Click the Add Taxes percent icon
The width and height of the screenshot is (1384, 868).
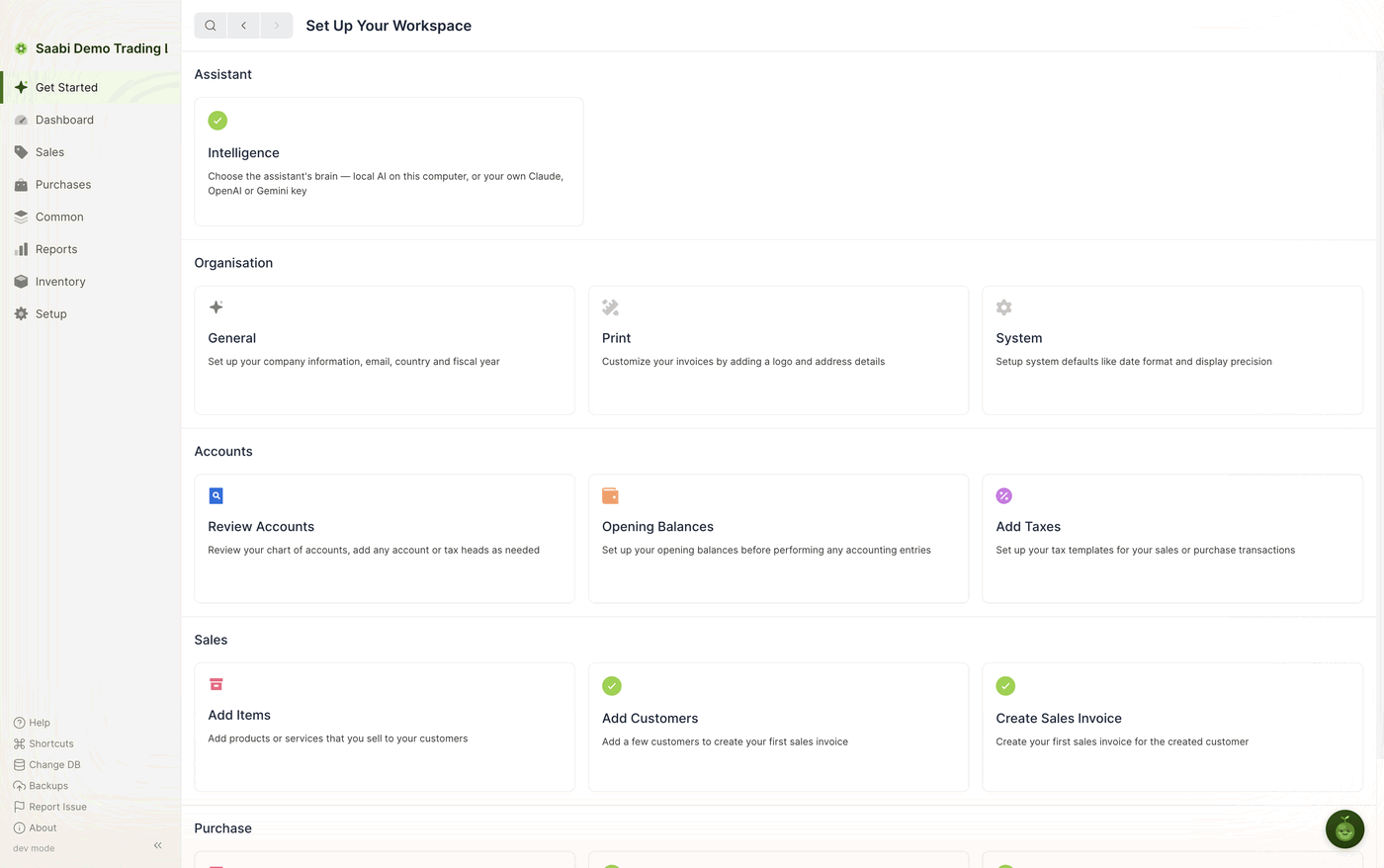tap(1004, 496)
